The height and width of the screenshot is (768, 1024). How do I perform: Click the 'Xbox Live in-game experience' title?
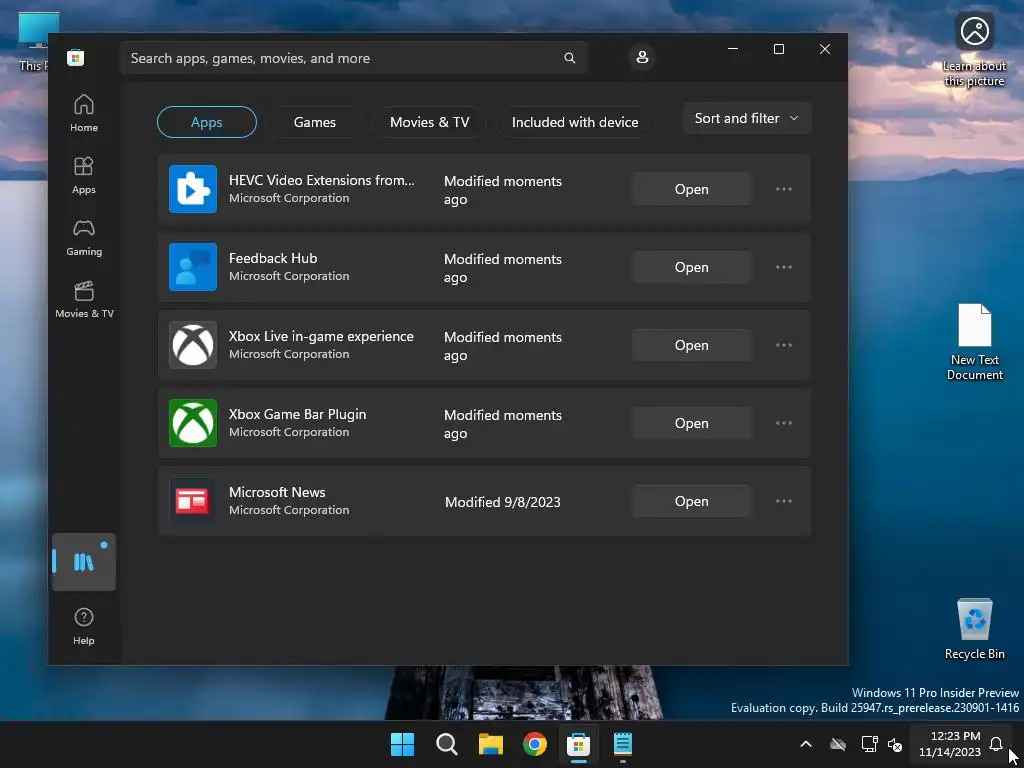coord(321,336)
